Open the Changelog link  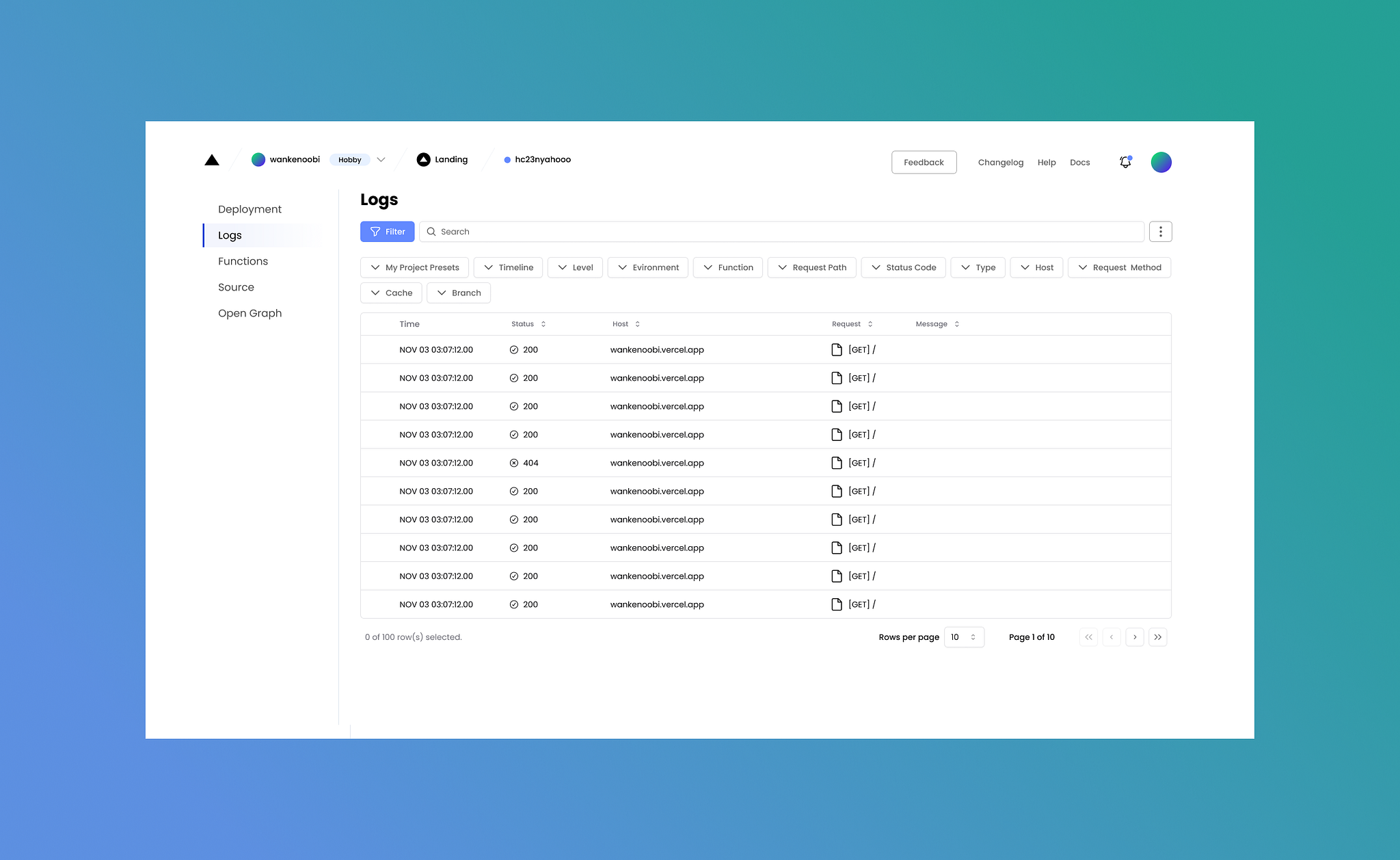[x=1001, y=163]
